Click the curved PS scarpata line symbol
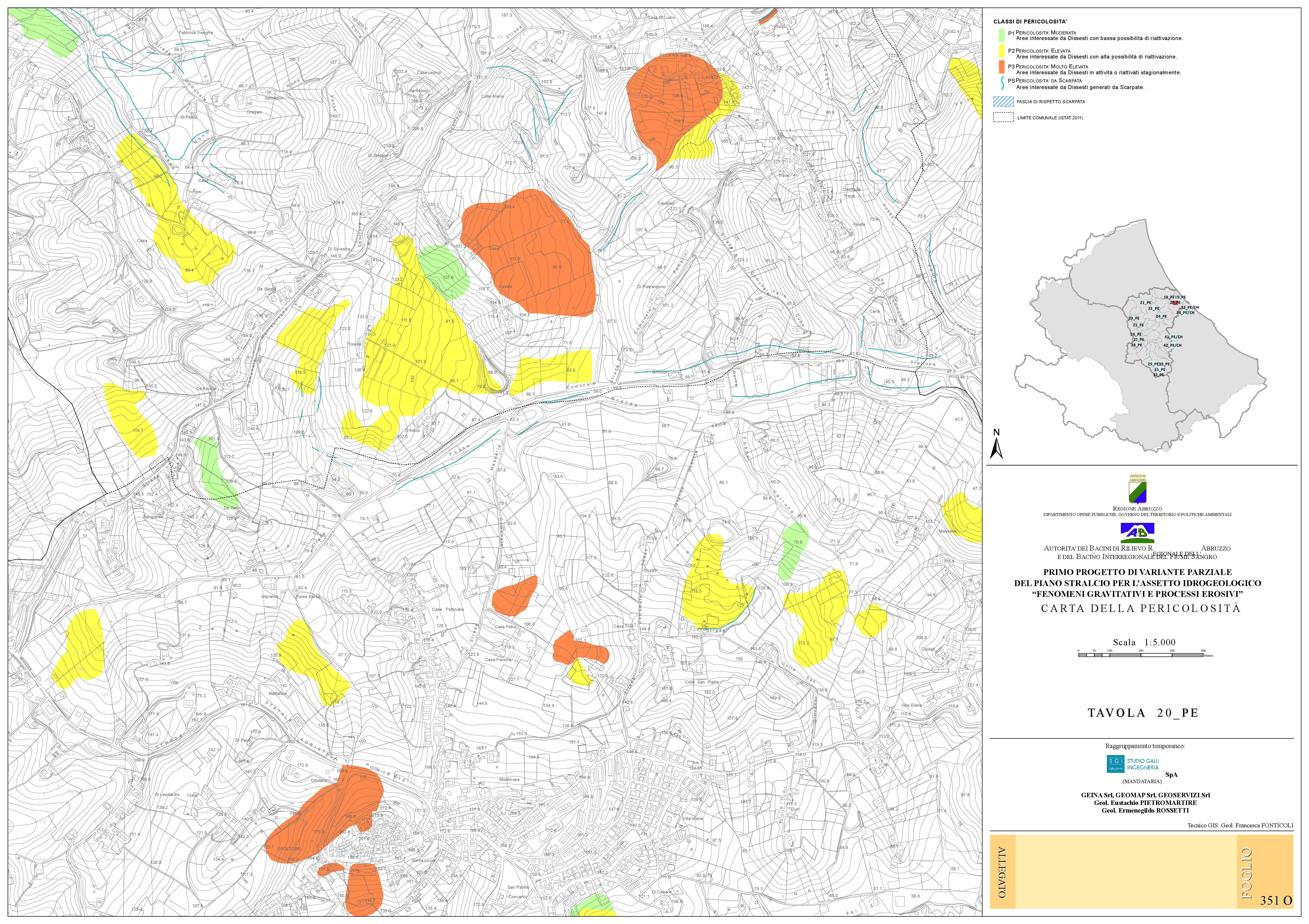Screen dimensions: 1309x924 pos(1003,84)
